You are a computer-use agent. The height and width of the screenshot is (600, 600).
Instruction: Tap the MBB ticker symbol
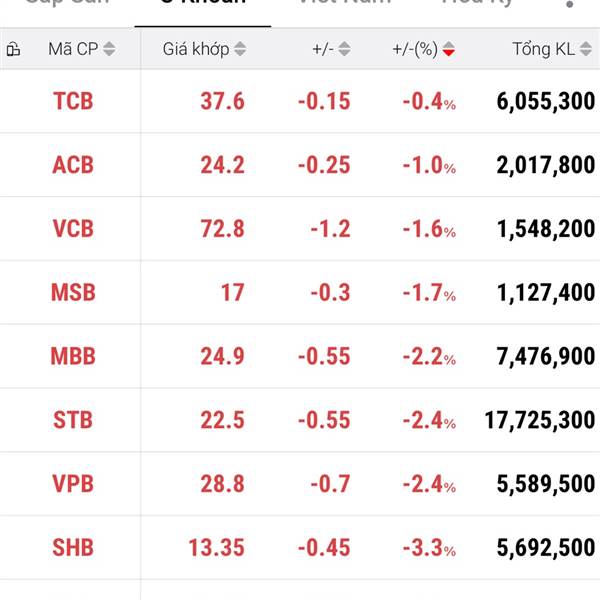click(73, 356)
